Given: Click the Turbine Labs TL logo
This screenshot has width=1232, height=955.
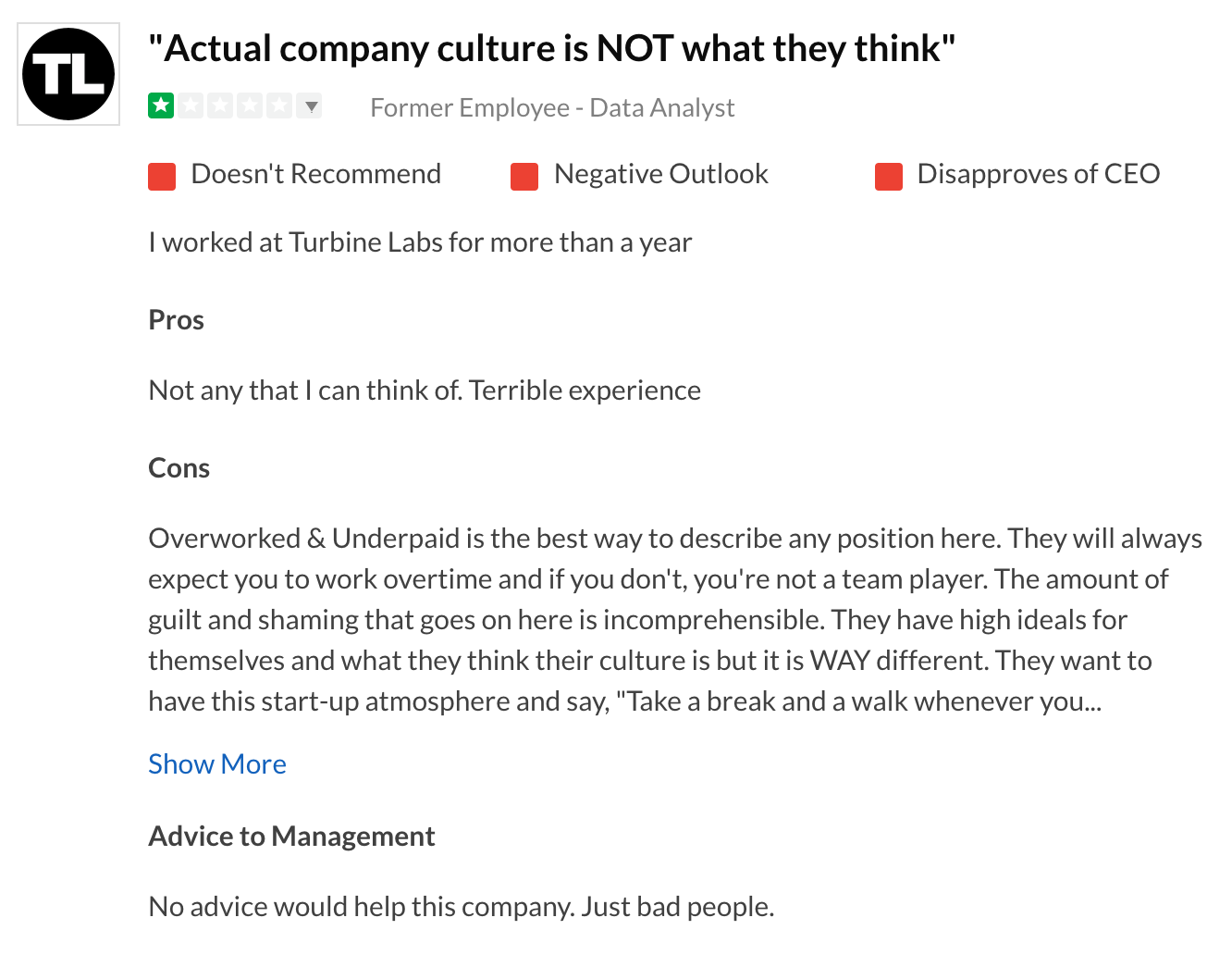Looking at the screenshot, I should [x=68, y=74].
